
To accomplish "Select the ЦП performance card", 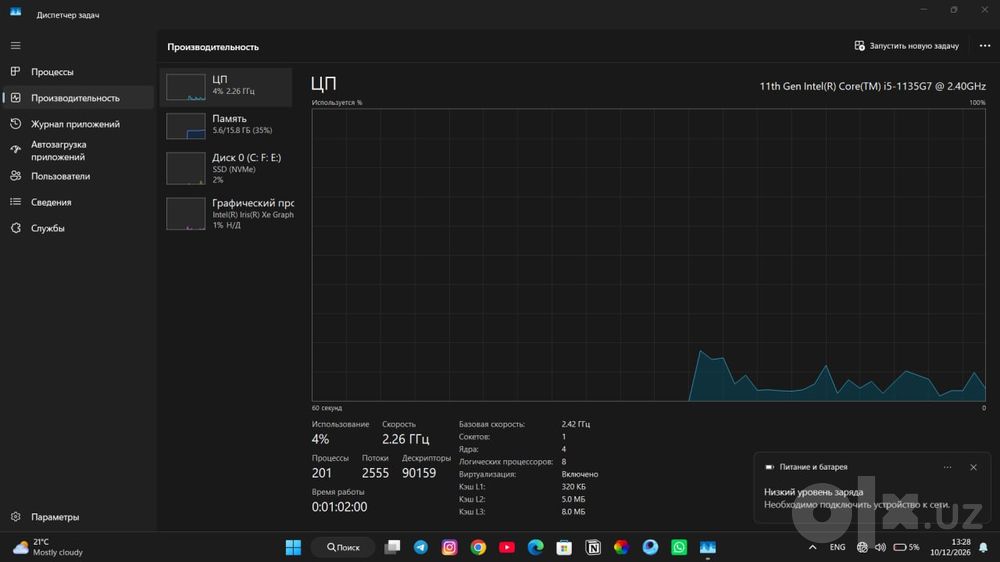I will pyautogui.click(x=226, y=87).
